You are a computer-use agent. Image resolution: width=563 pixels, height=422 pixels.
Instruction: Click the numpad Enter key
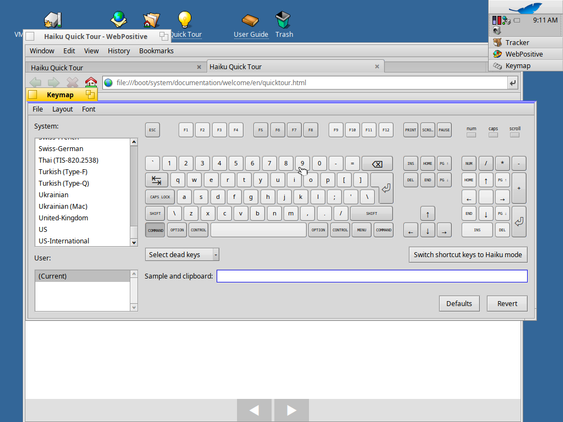pyautogui.click(x=519, y=222)
